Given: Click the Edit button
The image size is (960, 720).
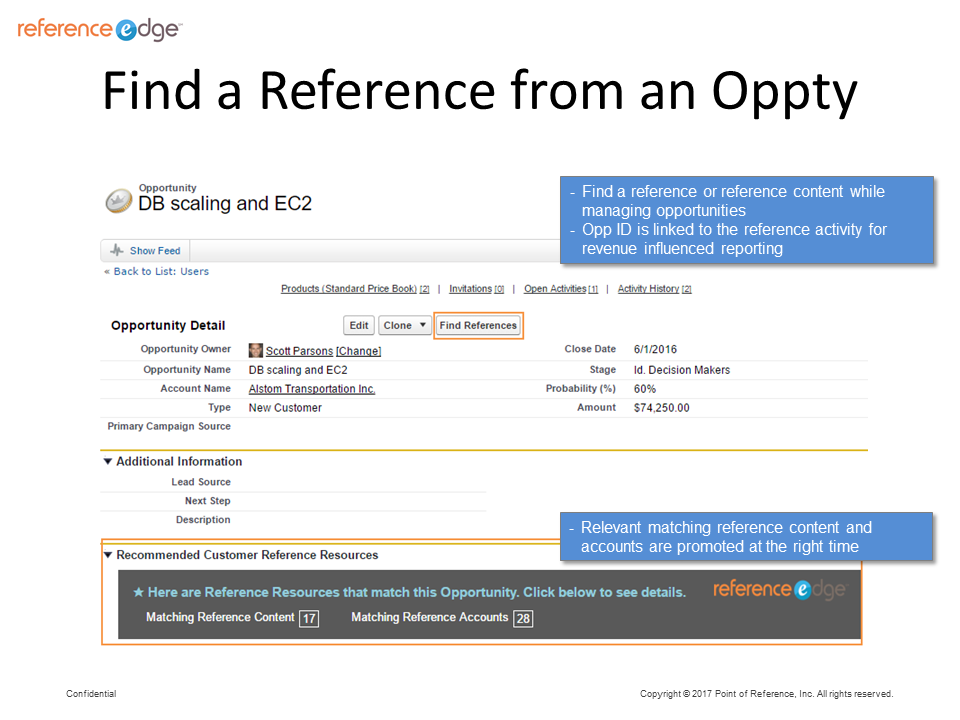Looking at the screenshot, I should pos(358,325).
